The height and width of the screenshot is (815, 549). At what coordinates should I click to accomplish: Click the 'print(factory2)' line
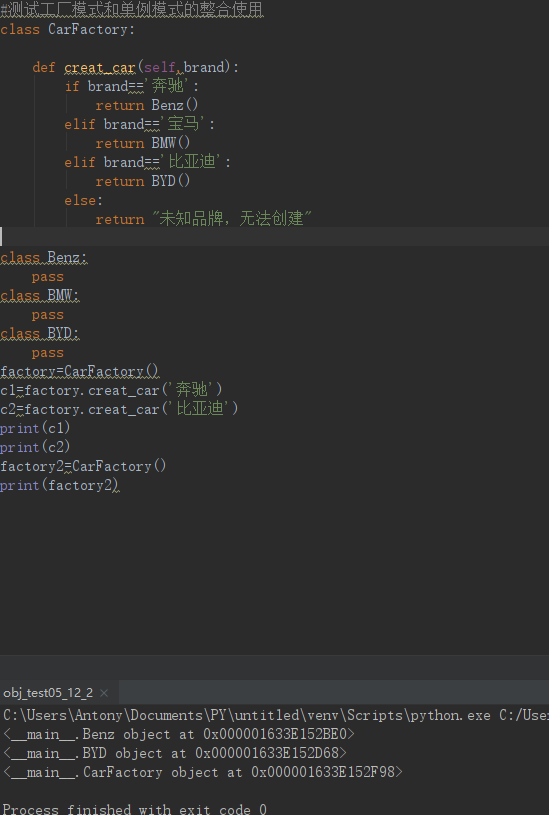coord(60,485)
